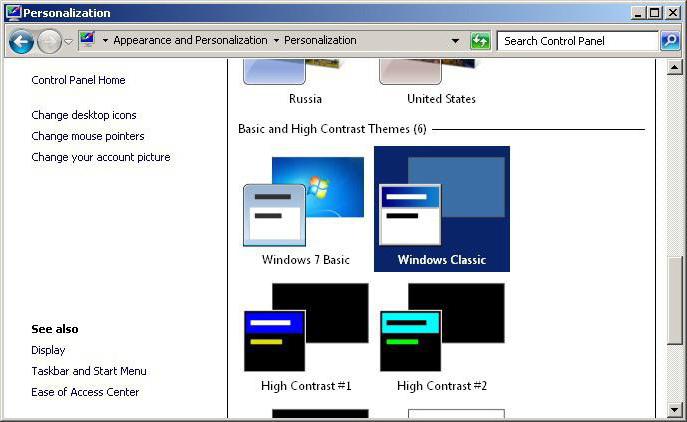Click the Personalization breadcrumb
687x422 pixels.
click(320, 40)
